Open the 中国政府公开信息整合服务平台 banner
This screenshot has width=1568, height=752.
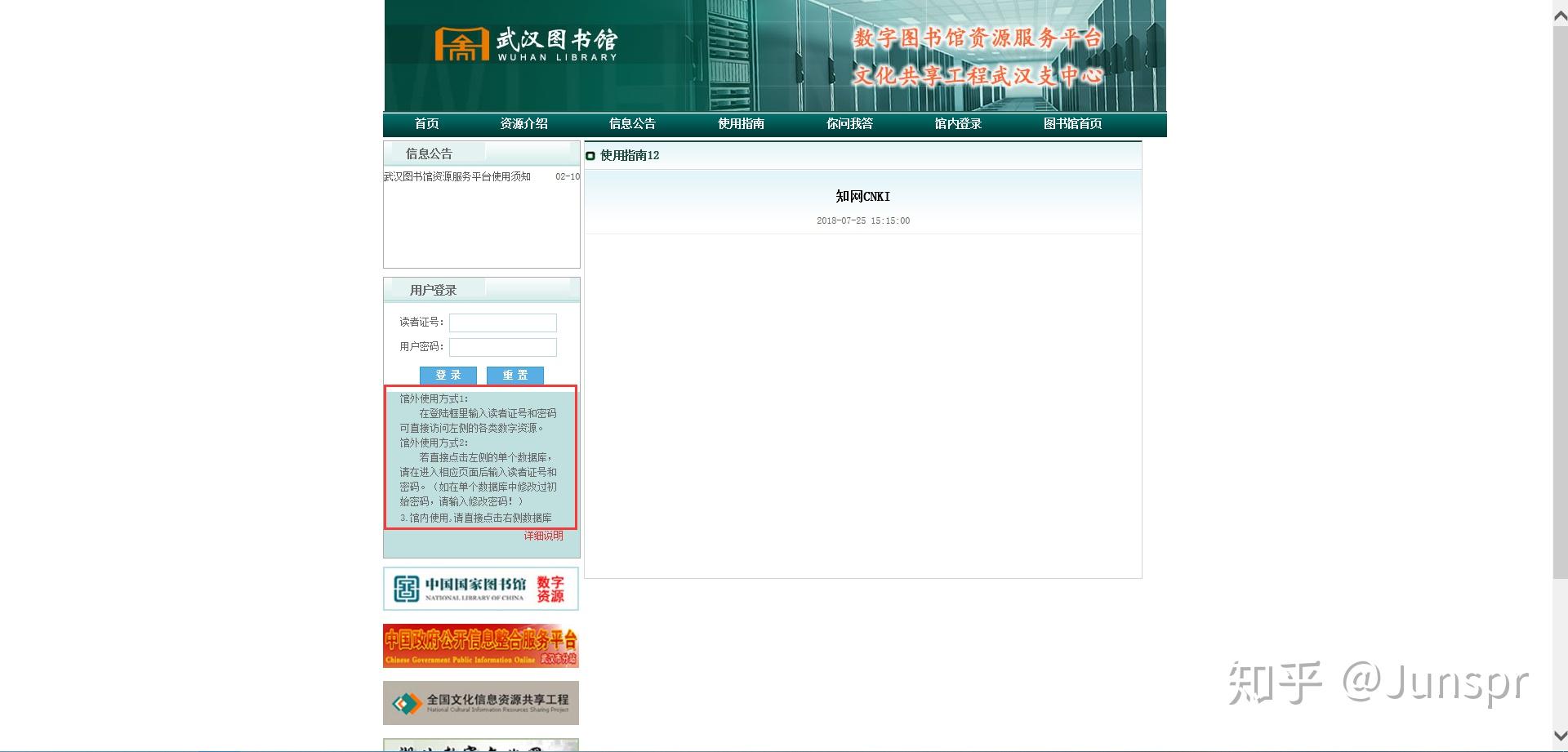click(481, 646)
